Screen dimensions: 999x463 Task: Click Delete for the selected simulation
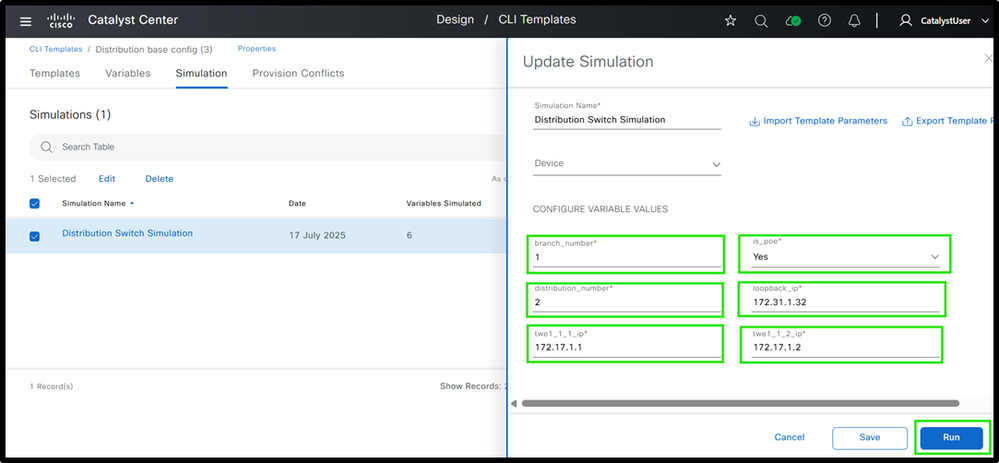pos(159,179)
